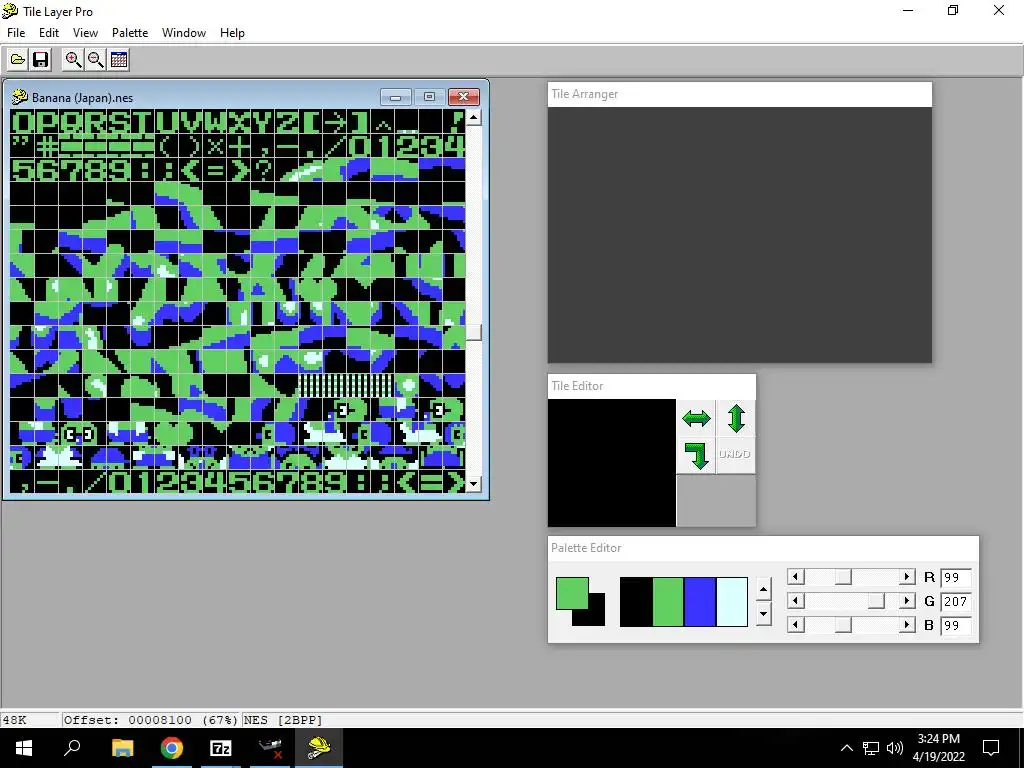Click the black background color box
This screenshot has height=768, width=1024.
[596, 617]
